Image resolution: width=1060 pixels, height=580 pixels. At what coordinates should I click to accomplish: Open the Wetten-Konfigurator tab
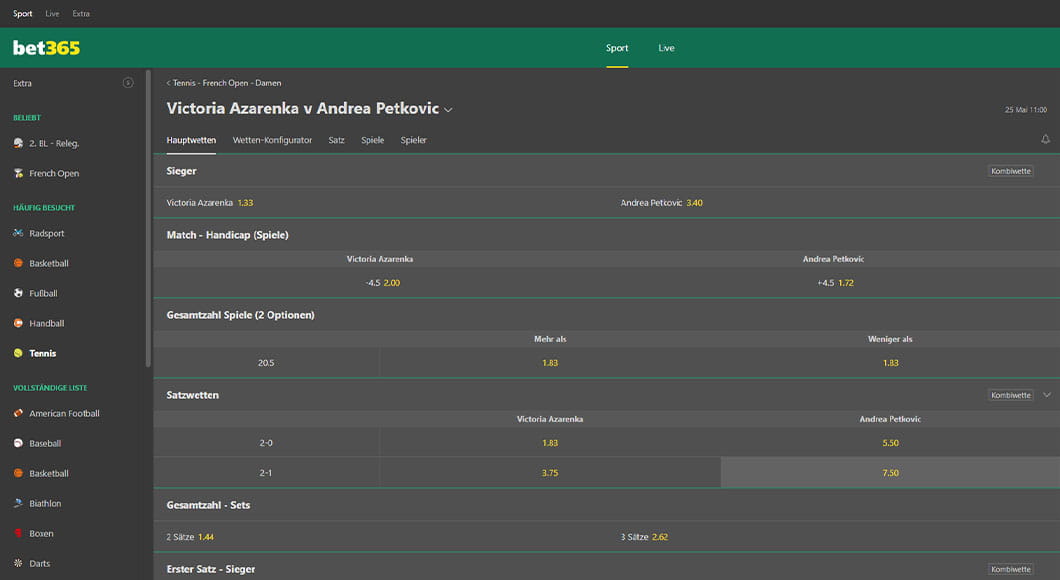(x=272, y=140)
